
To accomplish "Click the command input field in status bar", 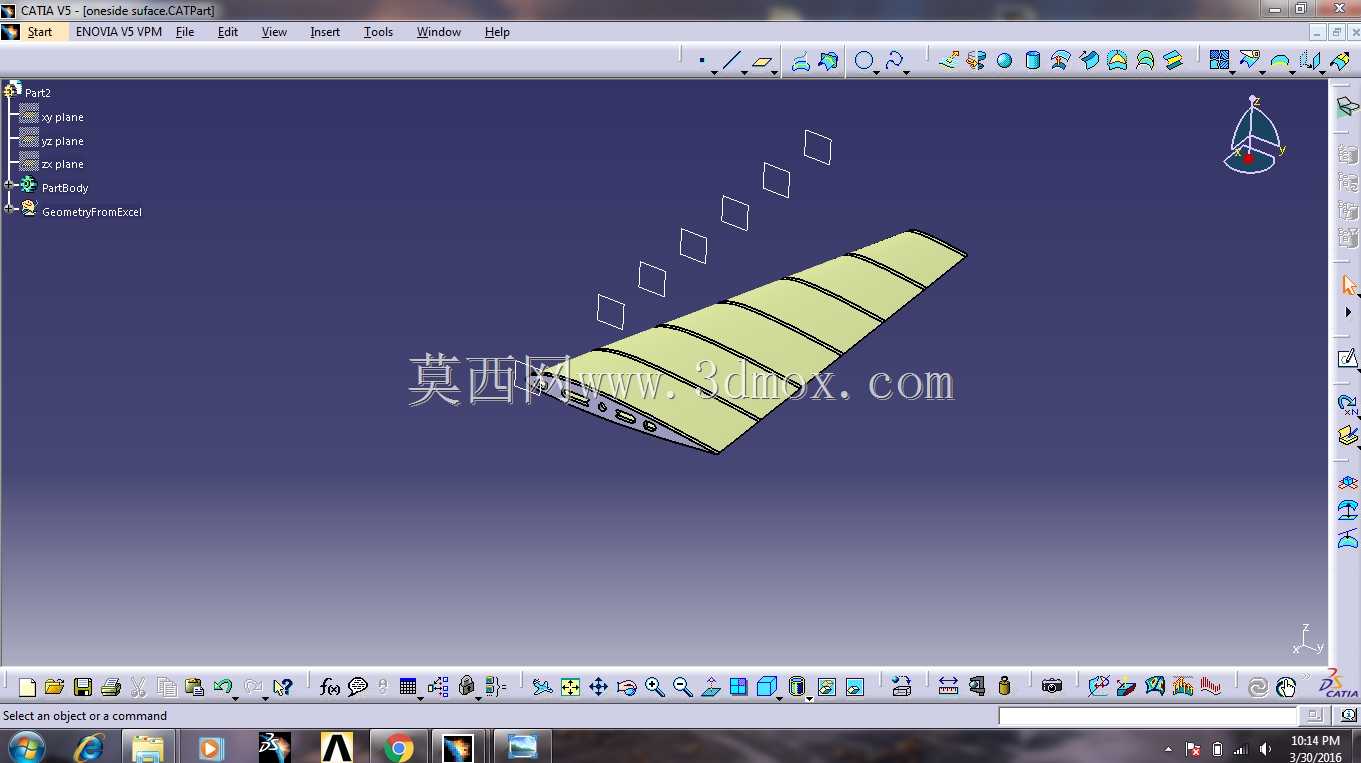I will click(1148, 715).
